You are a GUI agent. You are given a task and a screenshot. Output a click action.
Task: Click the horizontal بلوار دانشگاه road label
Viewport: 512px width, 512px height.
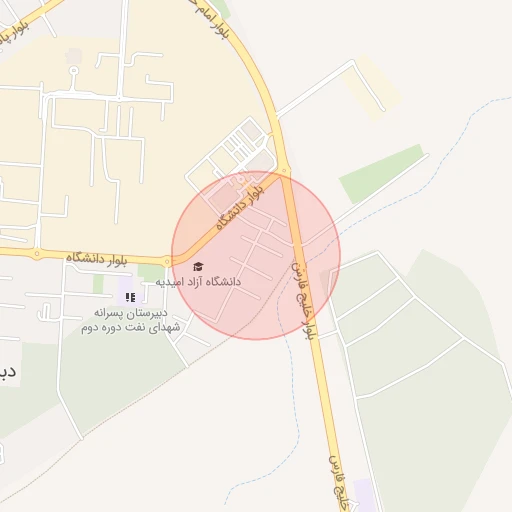click(97, 259)
